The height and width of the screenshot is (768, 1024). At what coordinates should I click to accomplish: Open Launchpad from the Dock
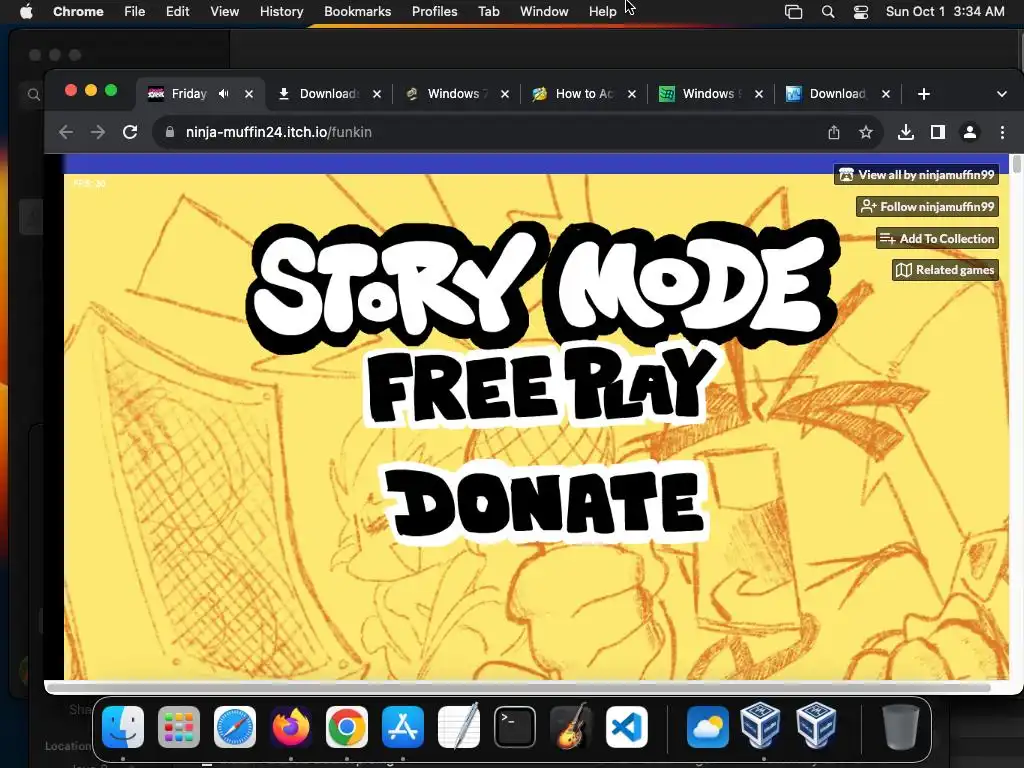coord(179,727)
